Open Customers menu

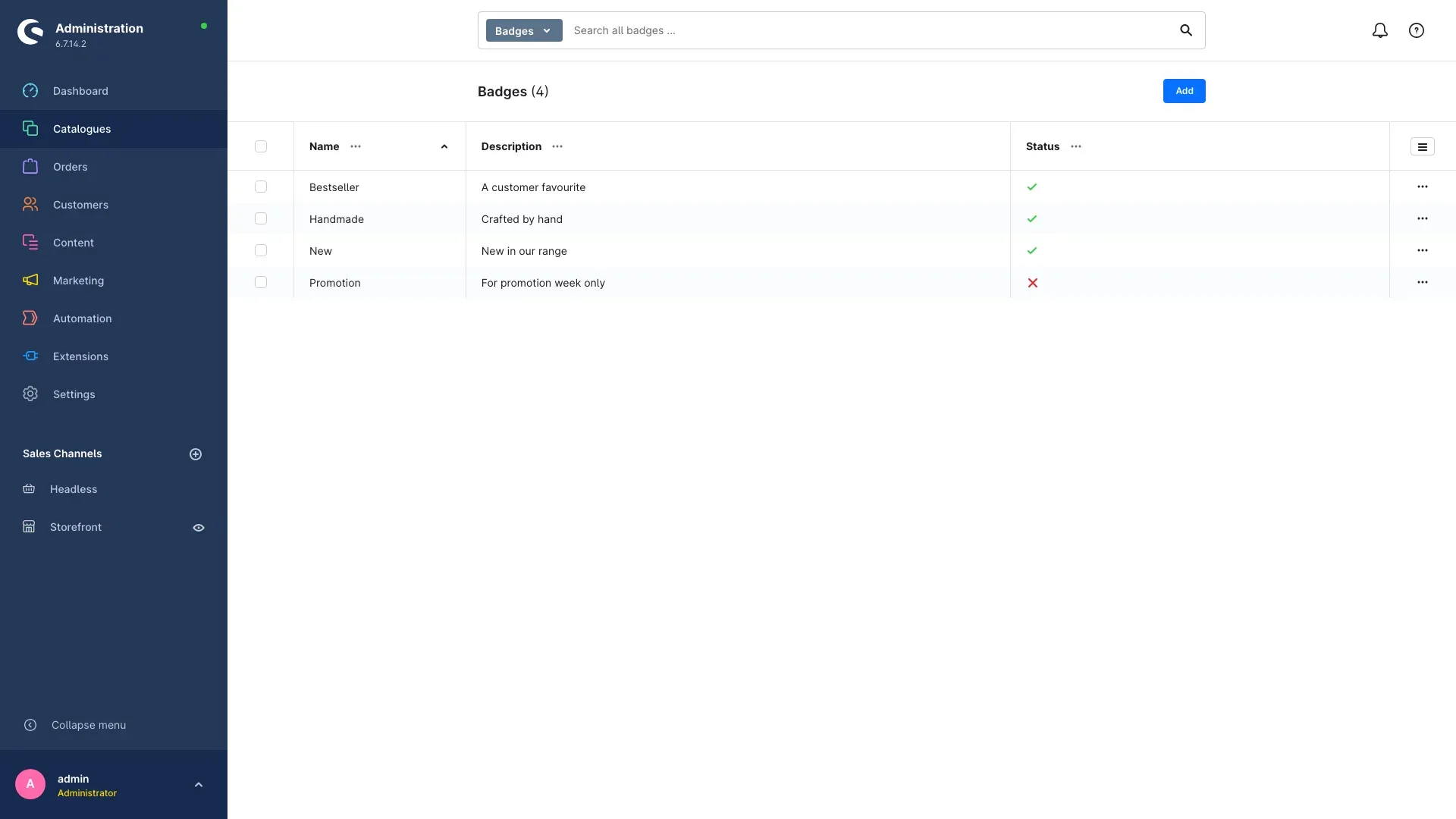[114, 205]
